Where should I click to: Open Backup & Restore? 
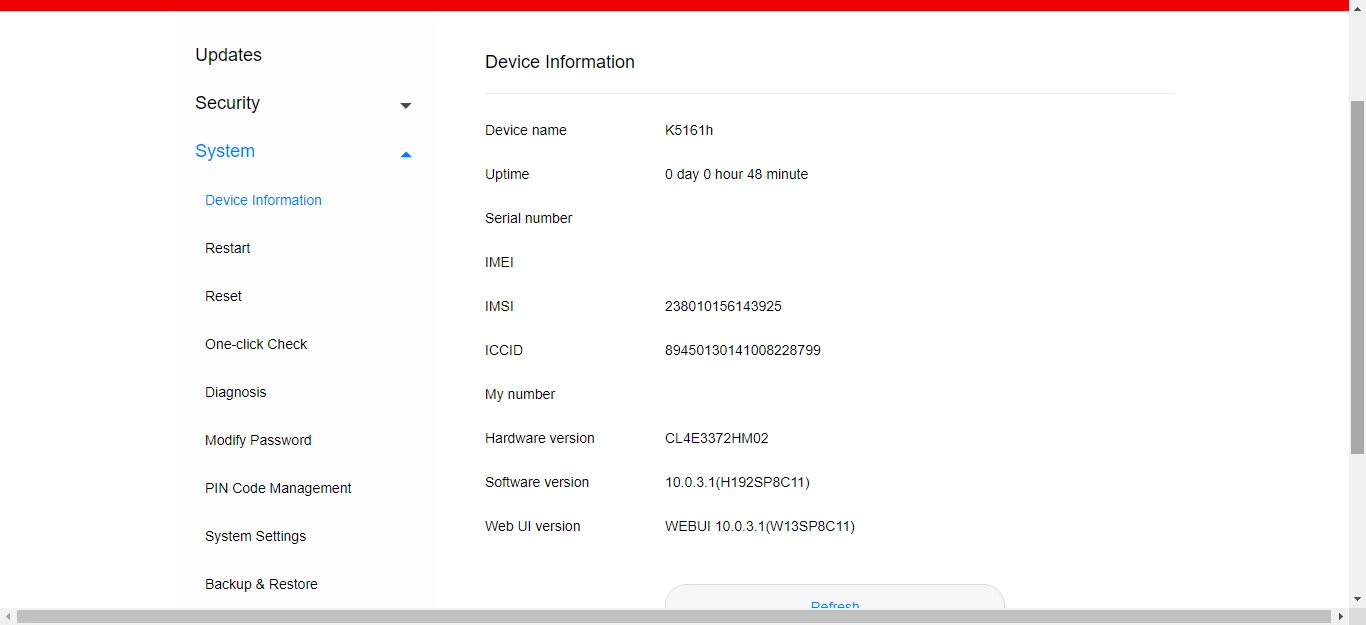261,584
